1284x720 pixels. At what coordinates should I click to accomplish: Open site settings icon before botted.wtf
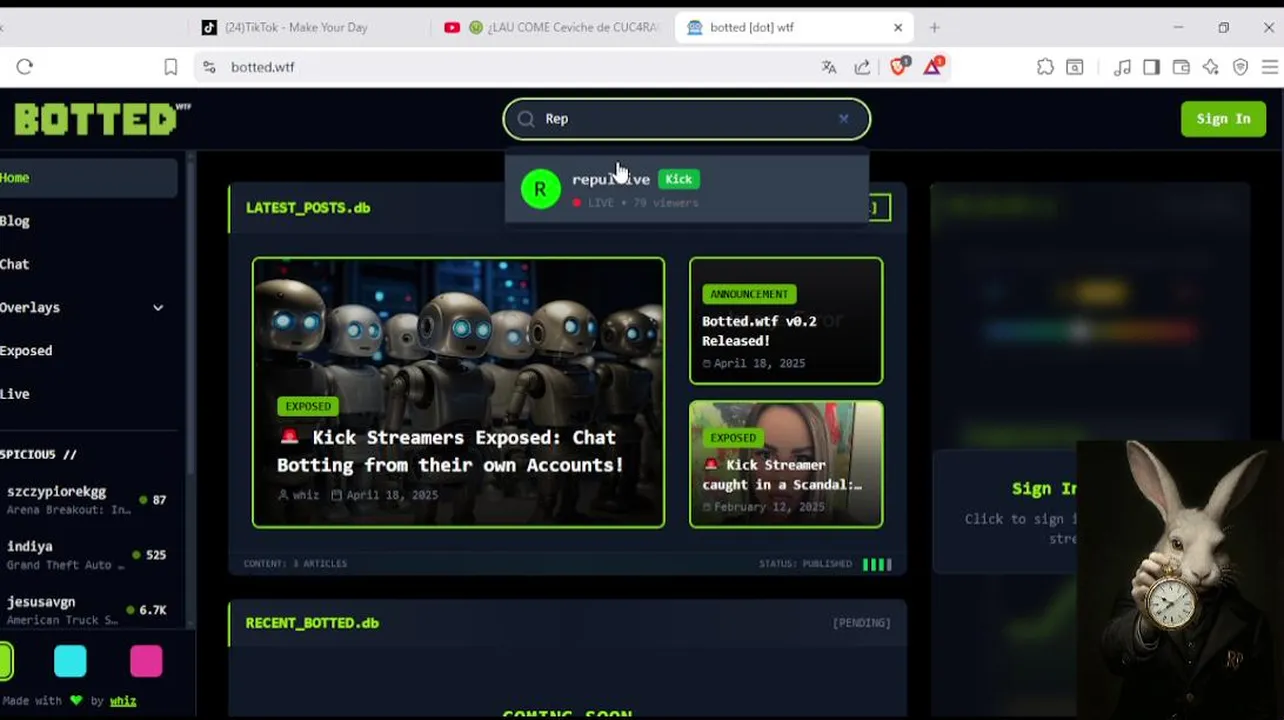point(209,67)
